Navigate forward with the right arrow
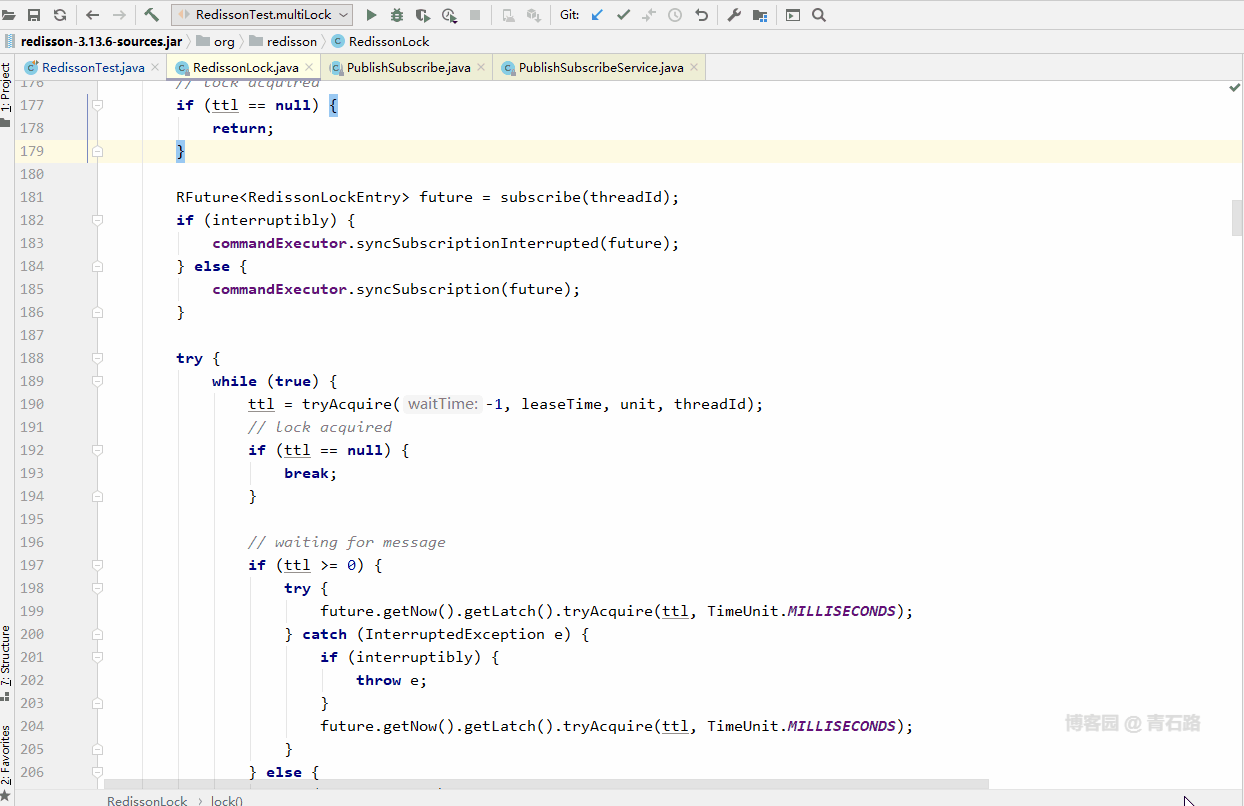This screenshot has width=1244, height=806. click(119, 15)
